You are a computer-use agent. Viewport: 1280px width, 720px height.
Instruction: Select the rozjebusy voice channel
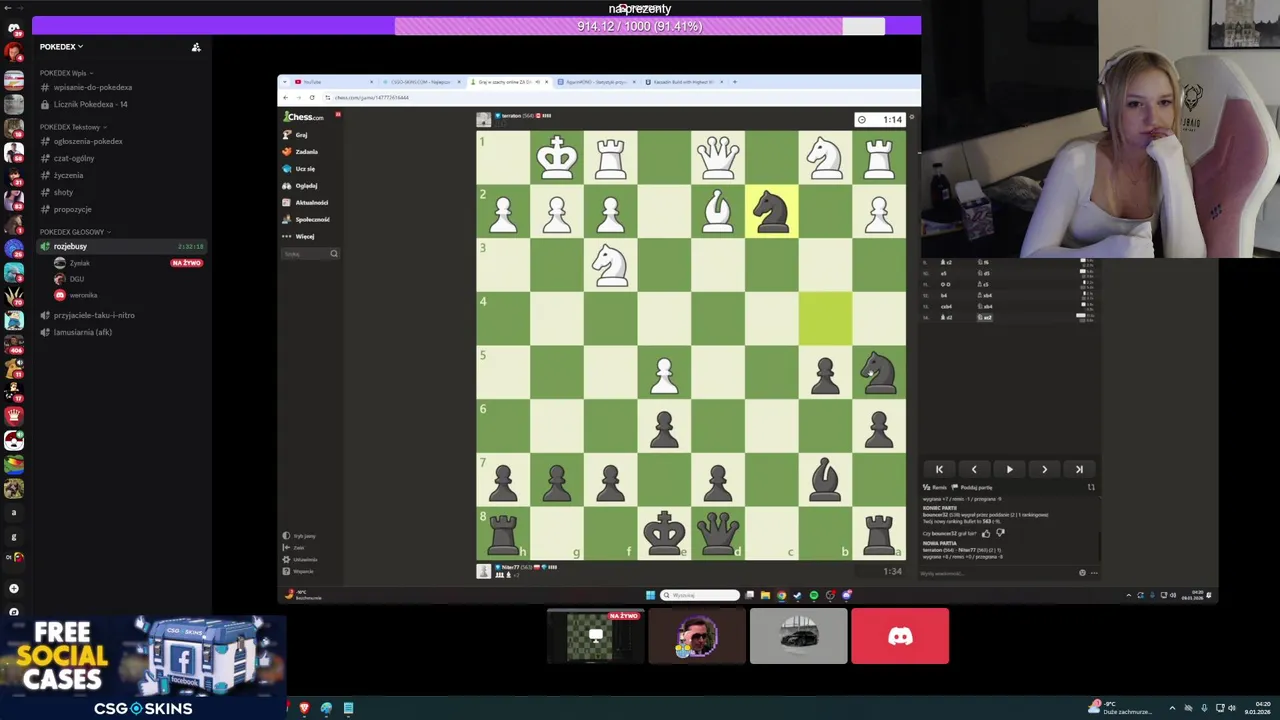coord(120,246)
